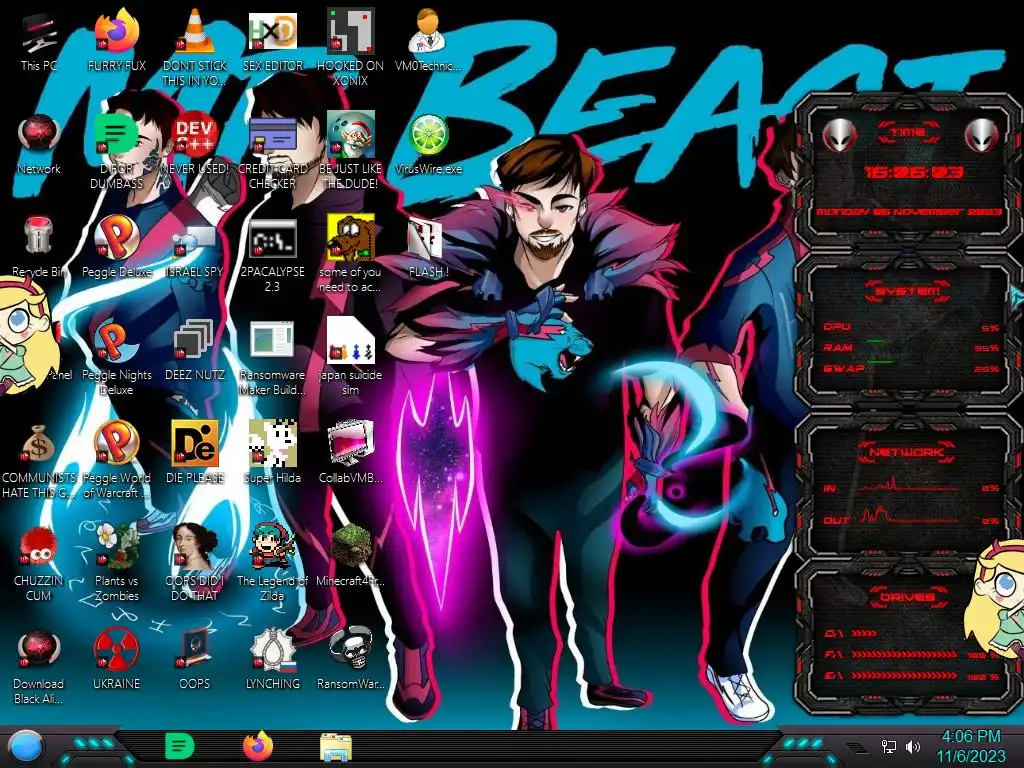Select the money bag COMMUNISTS HATE icon
Viewport: 1024px width, 768px height.
pyautogui.click(x=39, y=460)
